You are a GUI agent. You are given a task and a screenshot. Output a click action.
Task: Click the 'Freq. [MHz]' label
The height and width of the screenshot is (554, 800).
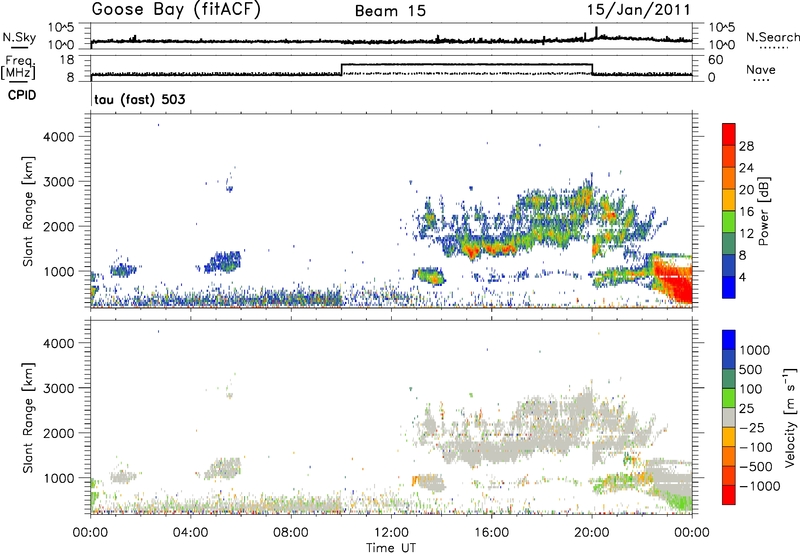click(19, 67)
